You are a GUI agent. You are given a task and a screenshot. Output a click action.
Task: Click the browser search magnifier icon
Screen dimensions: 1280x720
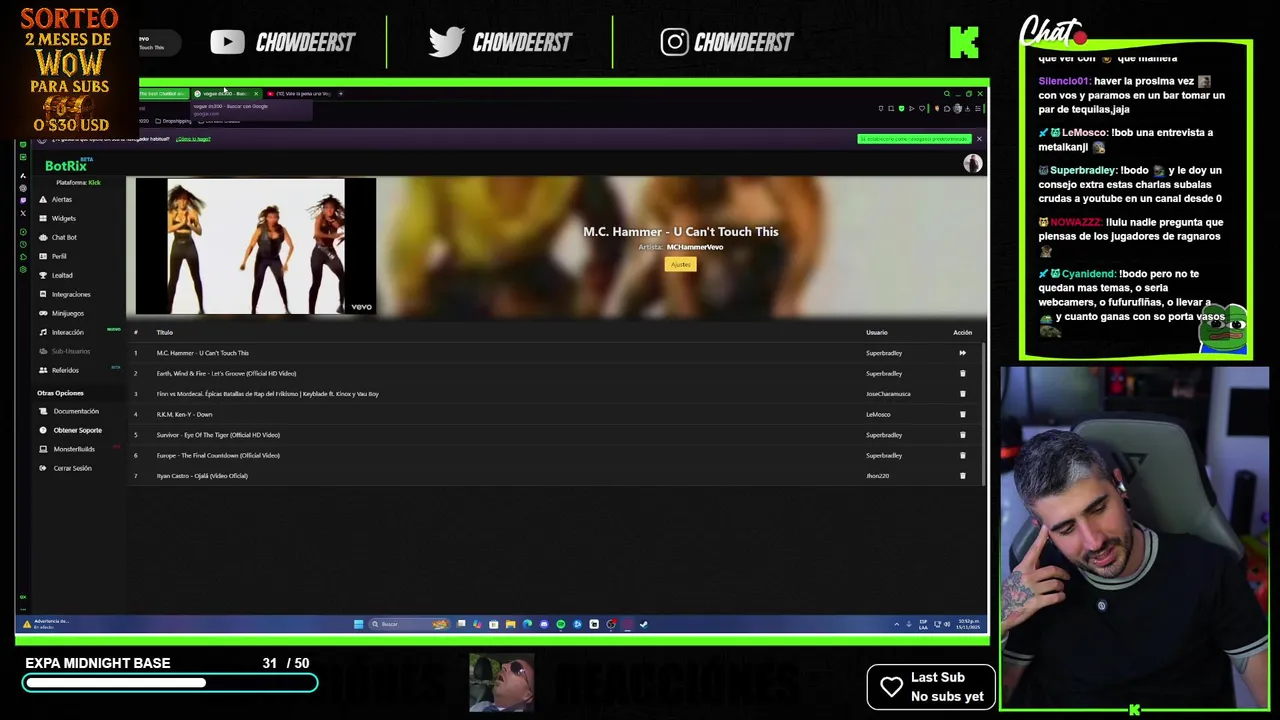pyautogui.click(x=946, y=93)
